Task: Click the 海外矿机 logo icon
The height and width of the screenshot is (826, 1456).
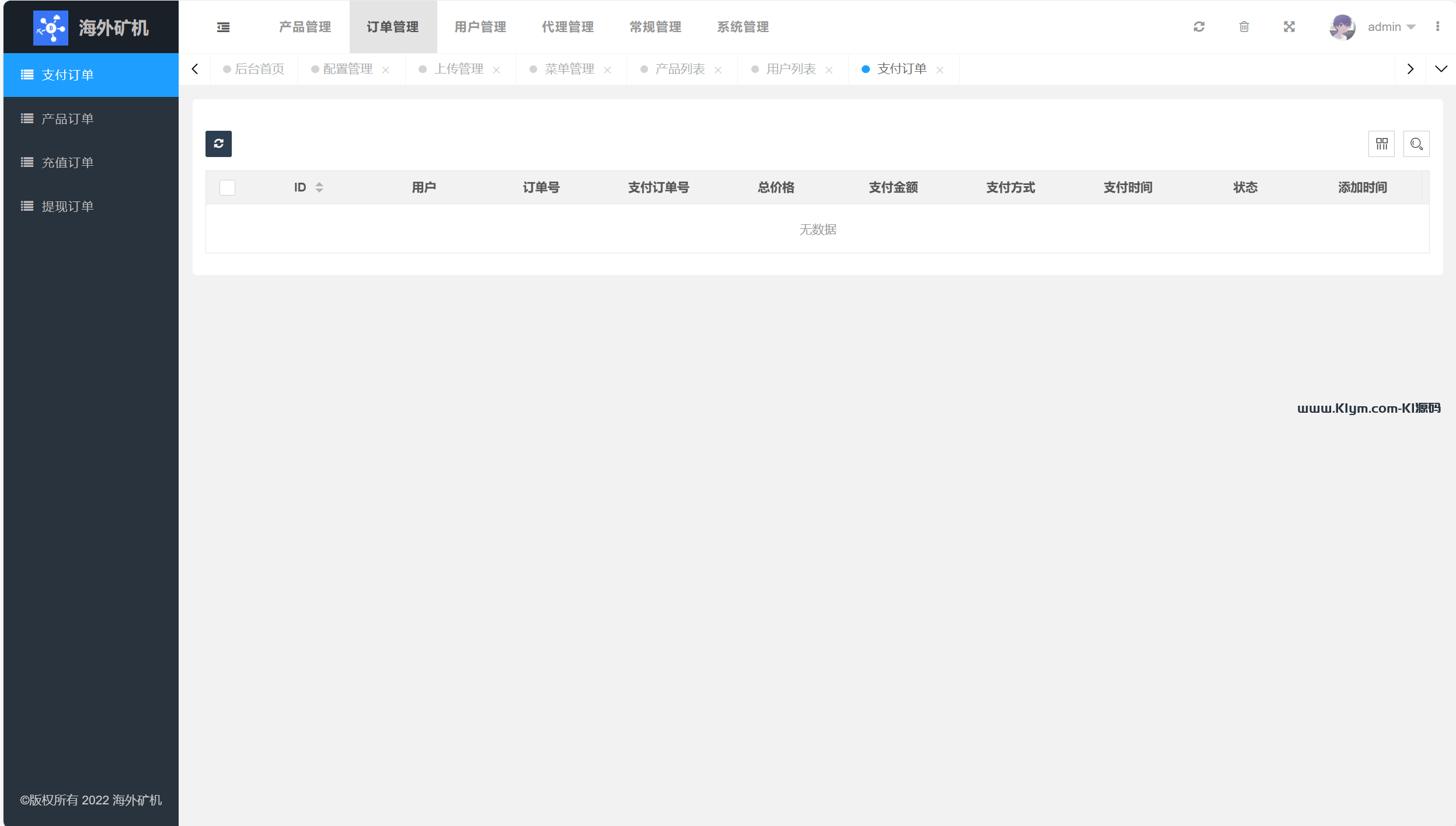Action: (x=51, y=27)
